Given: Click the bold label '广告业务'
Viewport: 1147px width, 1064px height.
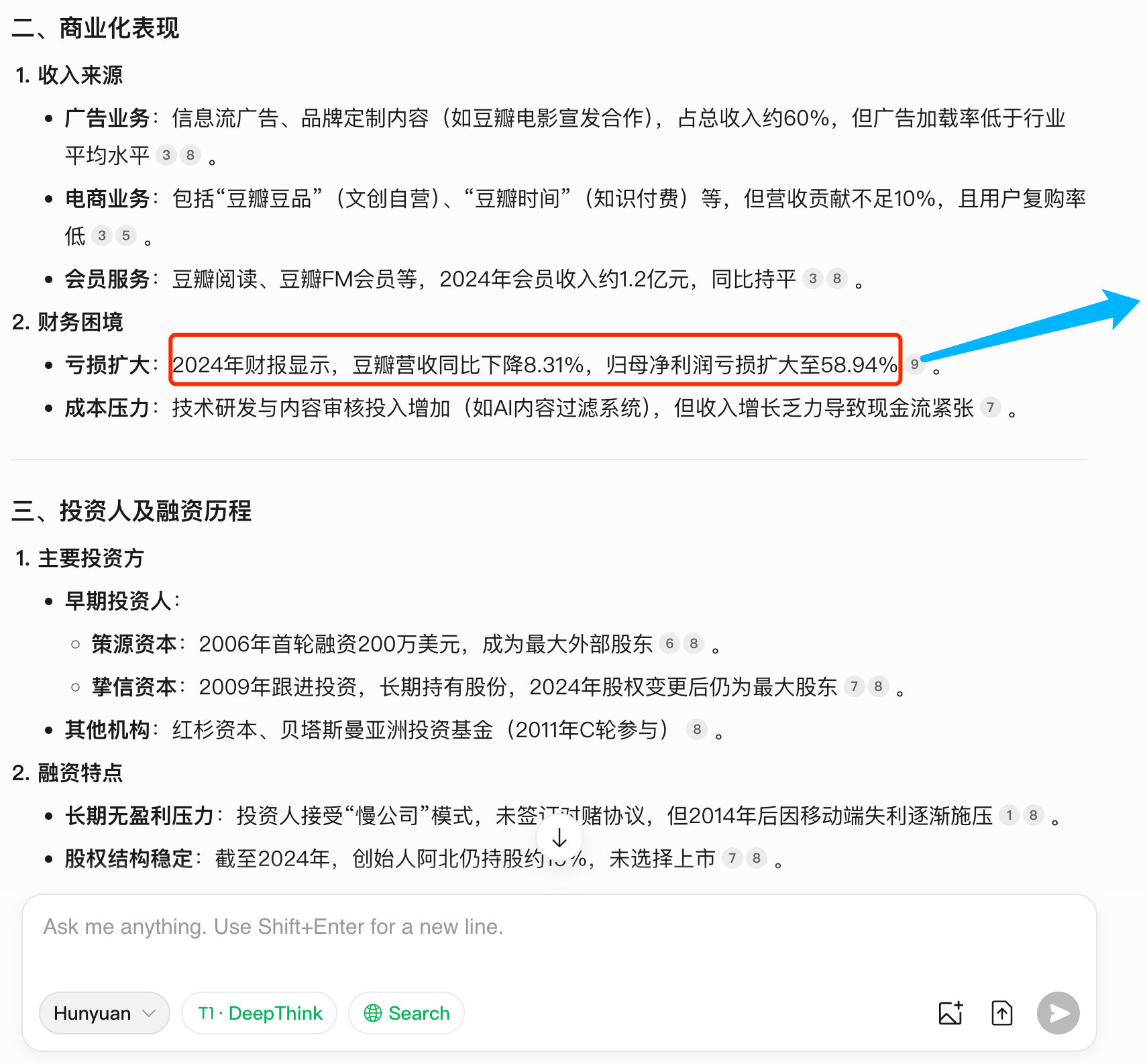Looking at the screenshot, I should [x=107, y=118].
